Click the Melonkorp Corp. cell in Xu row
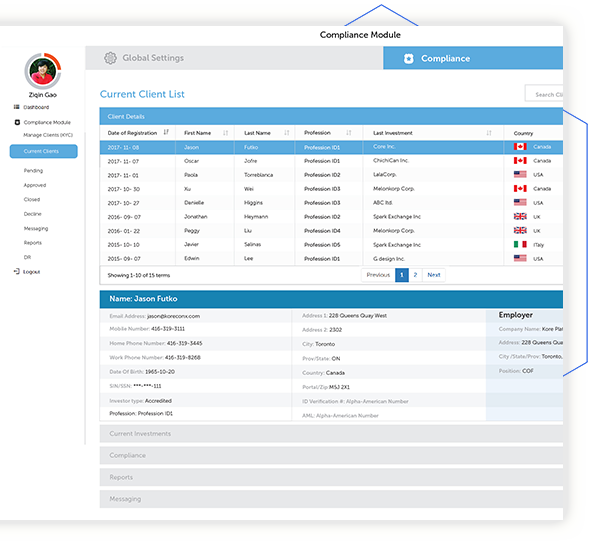 click(x=394, y=189)
